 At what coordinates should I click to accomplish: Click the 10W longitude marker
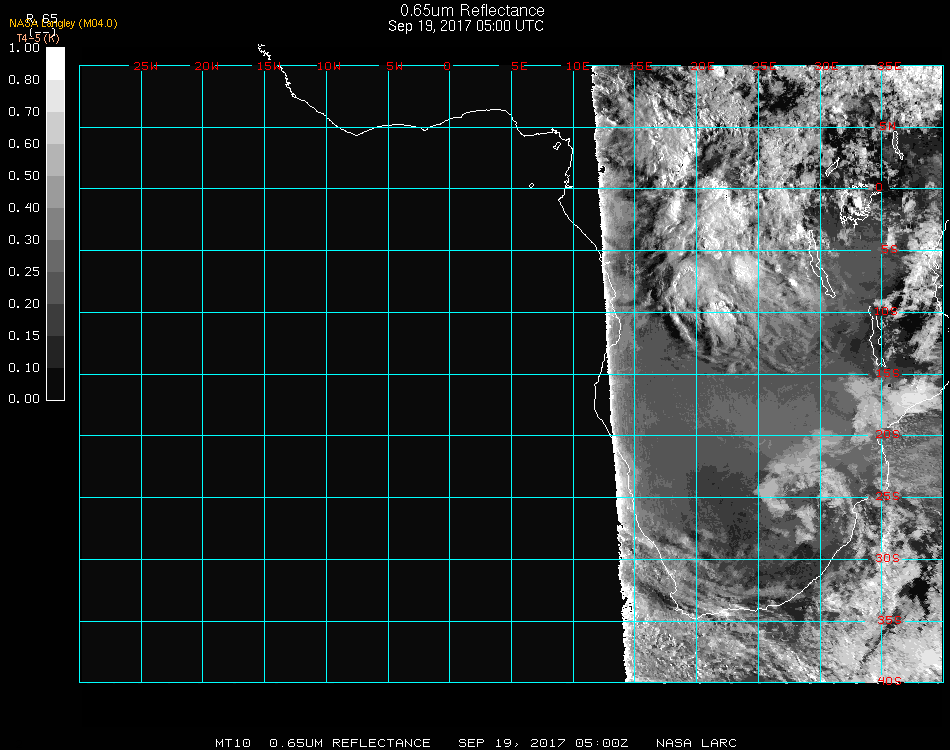pyautogui.click(x=330, y=66)
